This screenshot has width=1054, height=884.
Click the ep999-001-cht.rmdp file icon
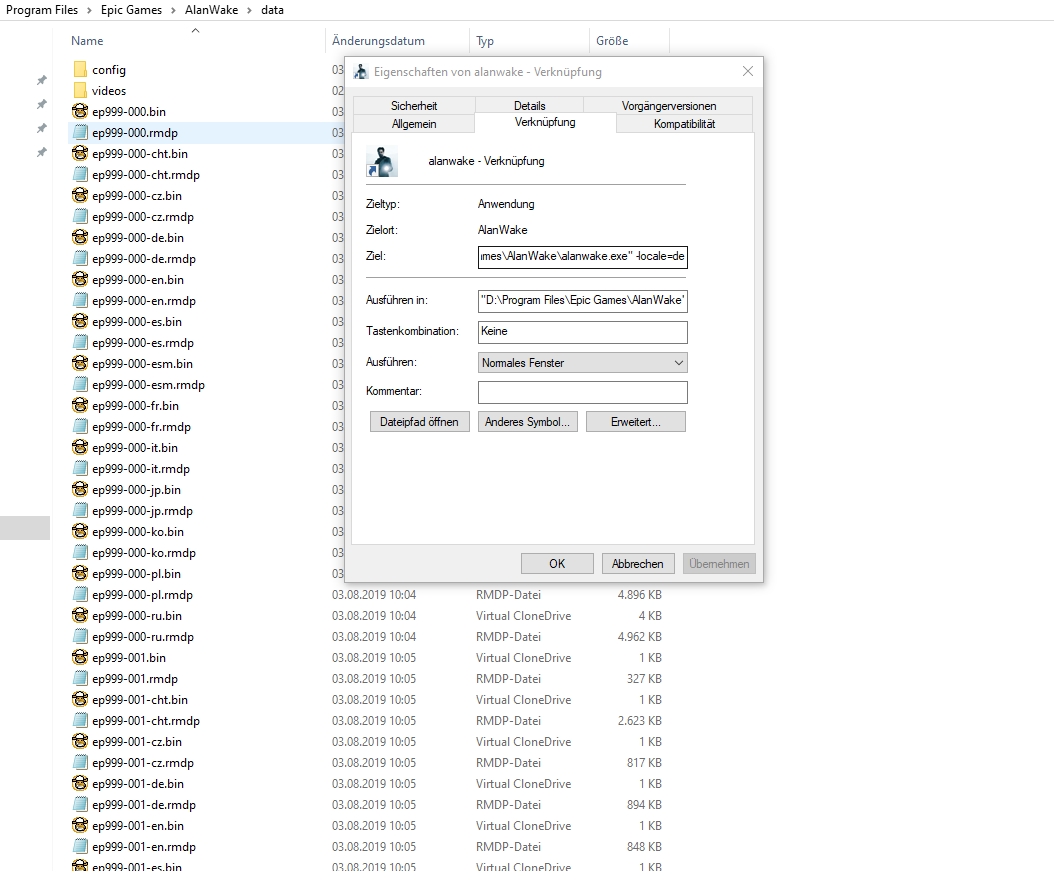(x=80, y=721)
